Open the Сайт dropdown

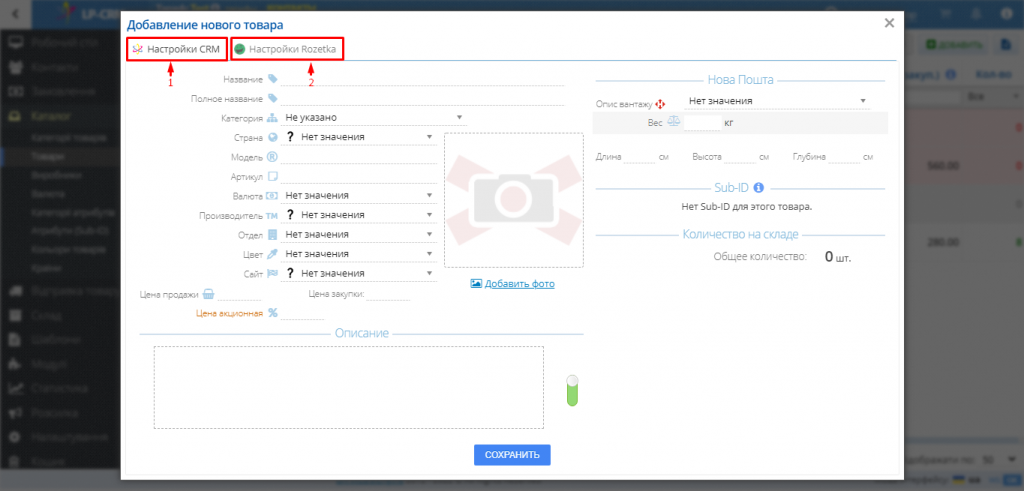pyautogui.click(x=359, y=273)
